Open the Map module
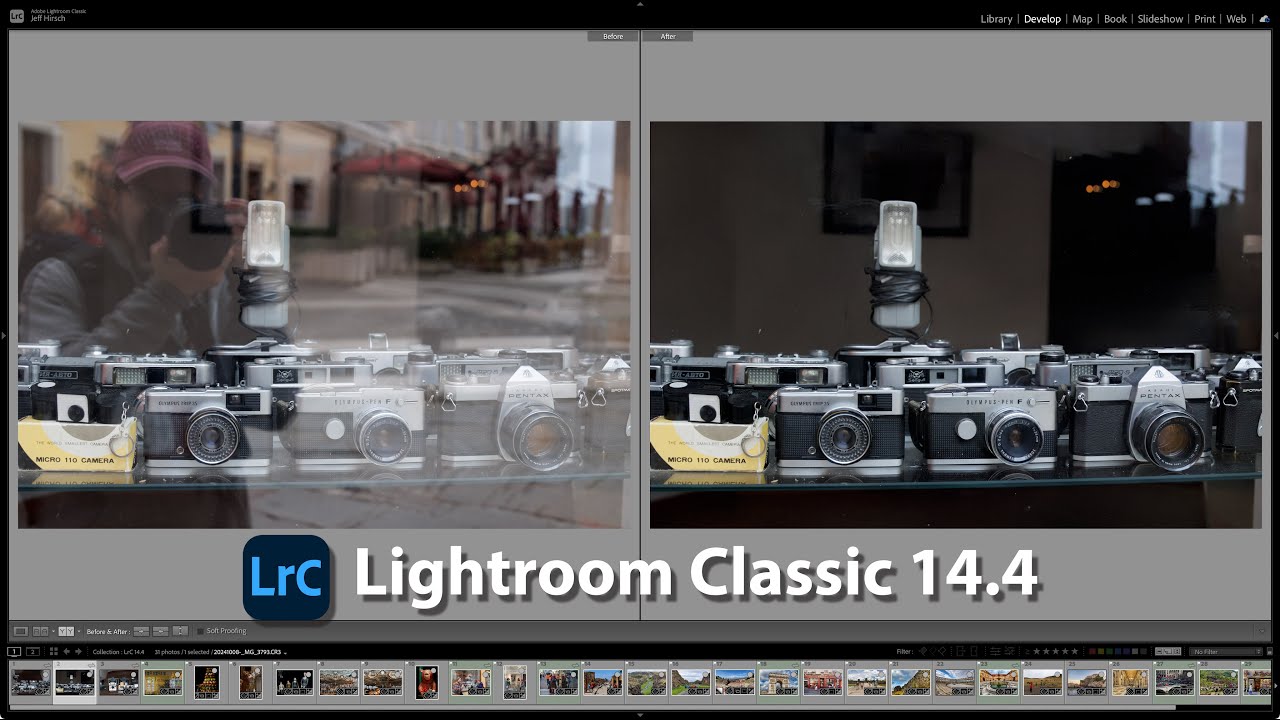1280x720 pixels. (x=1082, y=19)
